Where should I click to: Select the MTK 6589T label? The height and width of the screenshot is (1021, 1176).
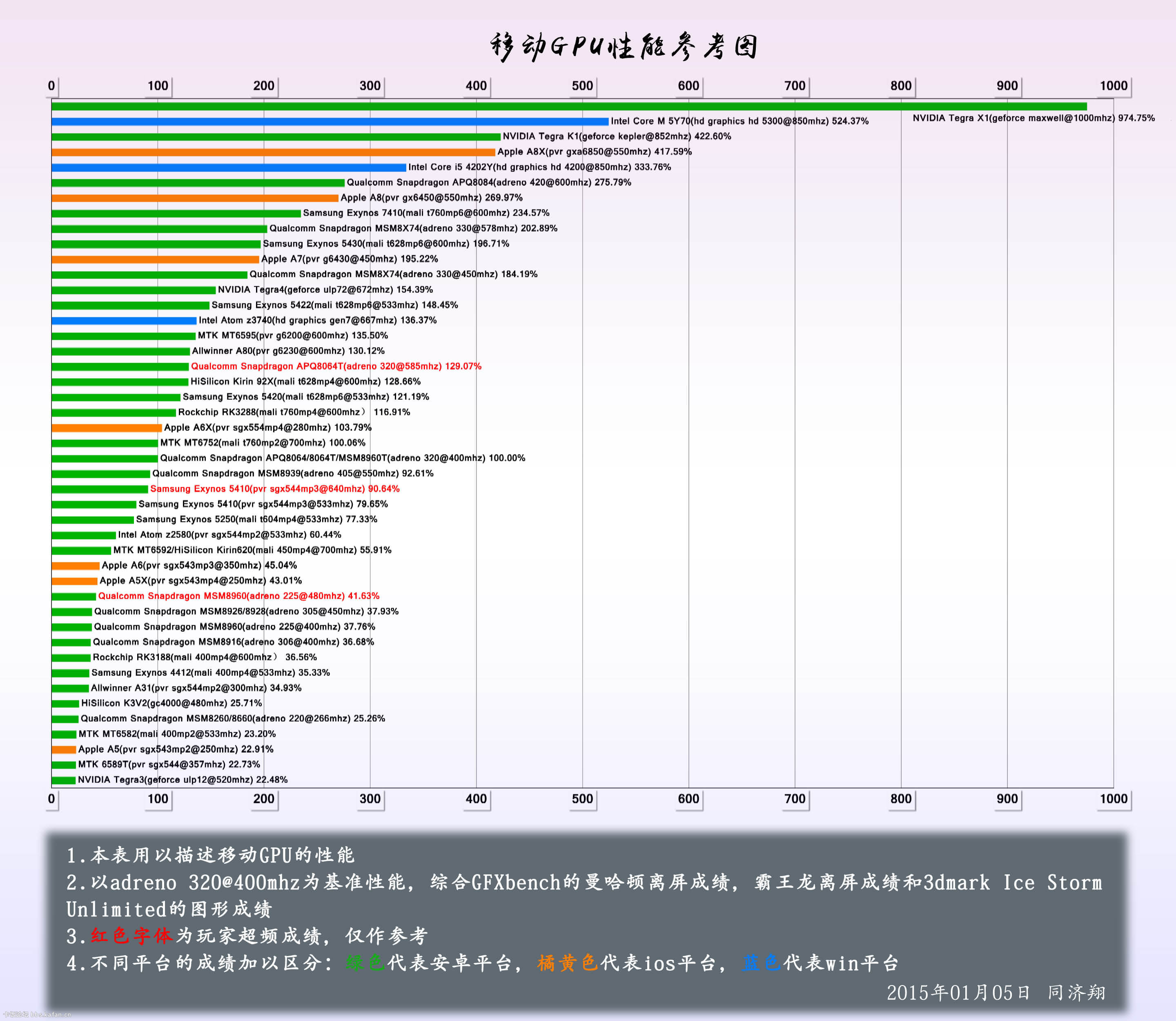(x=169, y=765)
